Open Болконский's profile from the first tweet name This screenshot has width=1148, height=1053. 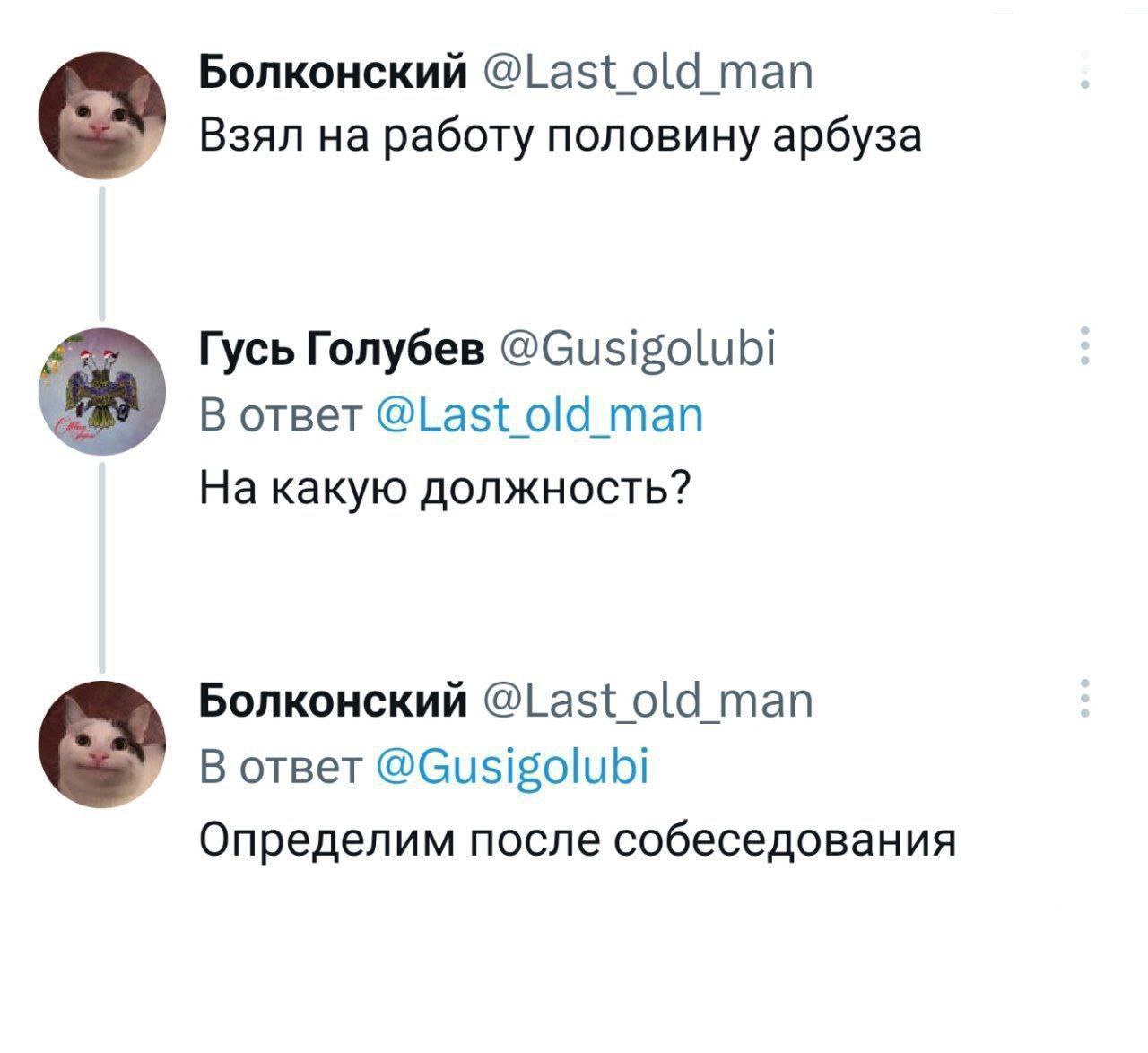332,72
